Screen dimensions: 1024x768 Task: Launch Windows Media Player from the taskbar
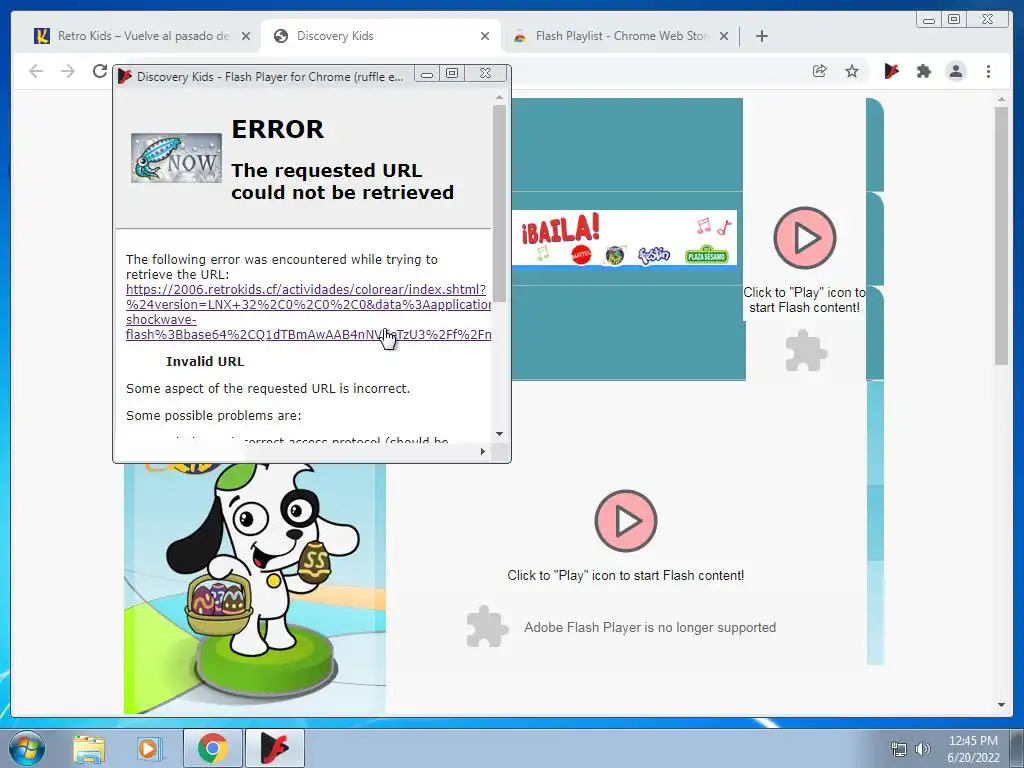[148, 749]
